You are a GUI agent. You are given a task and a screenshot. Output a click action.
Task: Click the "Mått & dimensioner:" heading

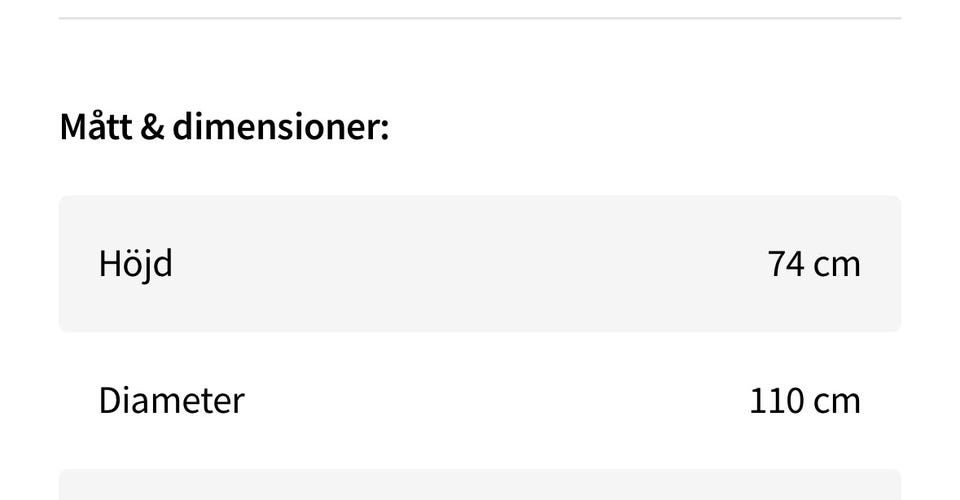(224, 128)
